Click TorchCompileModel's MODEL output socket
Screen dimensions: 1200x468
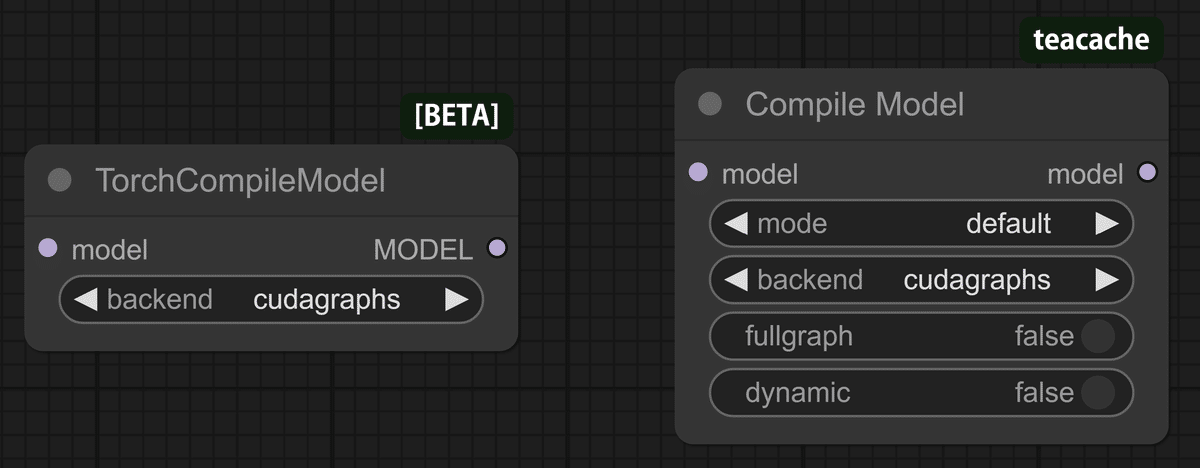[x=497, y=248]
